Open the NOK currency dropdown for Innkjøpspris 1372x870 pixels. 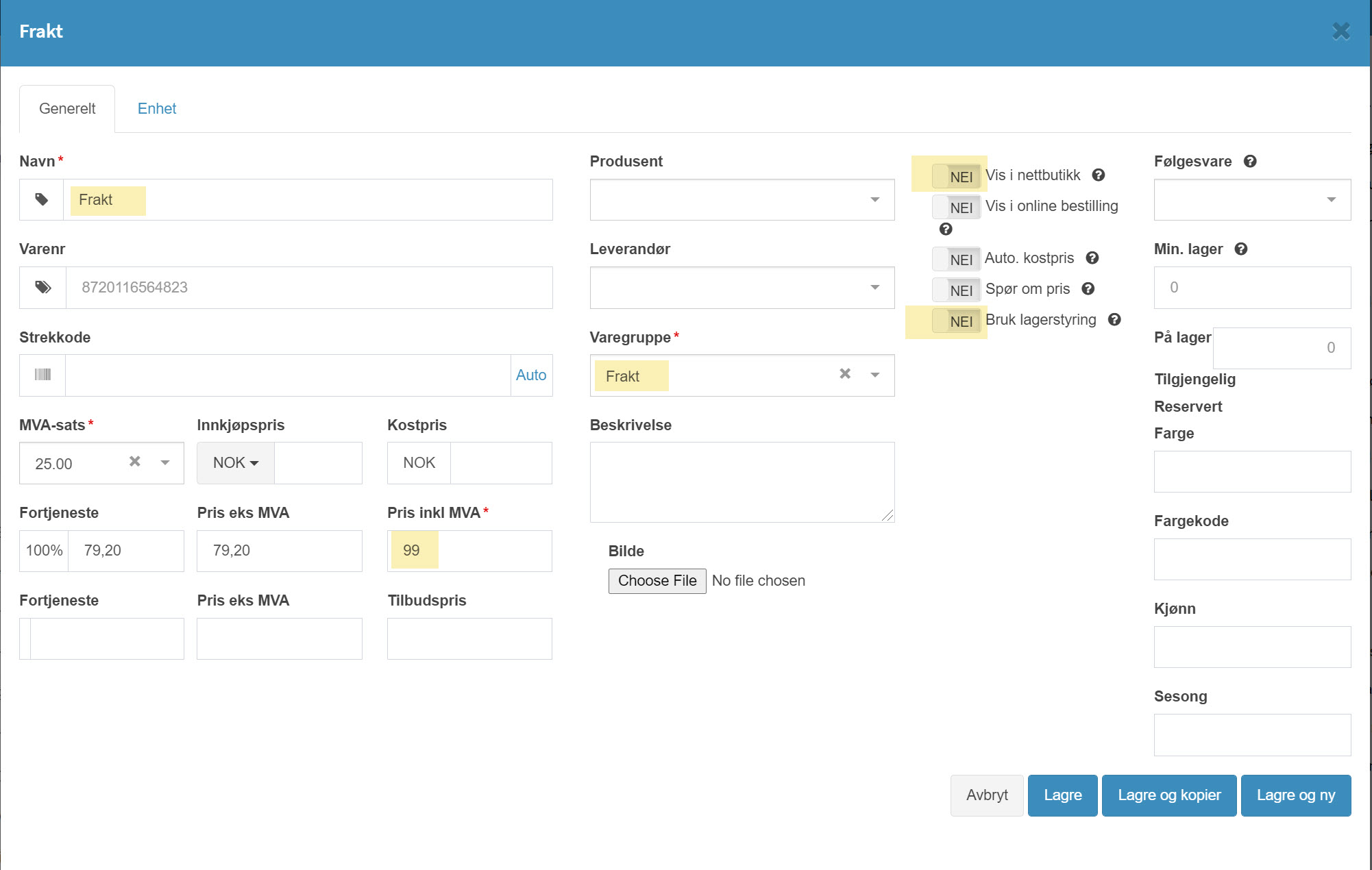pyautogui.click(x=235, y=463)
